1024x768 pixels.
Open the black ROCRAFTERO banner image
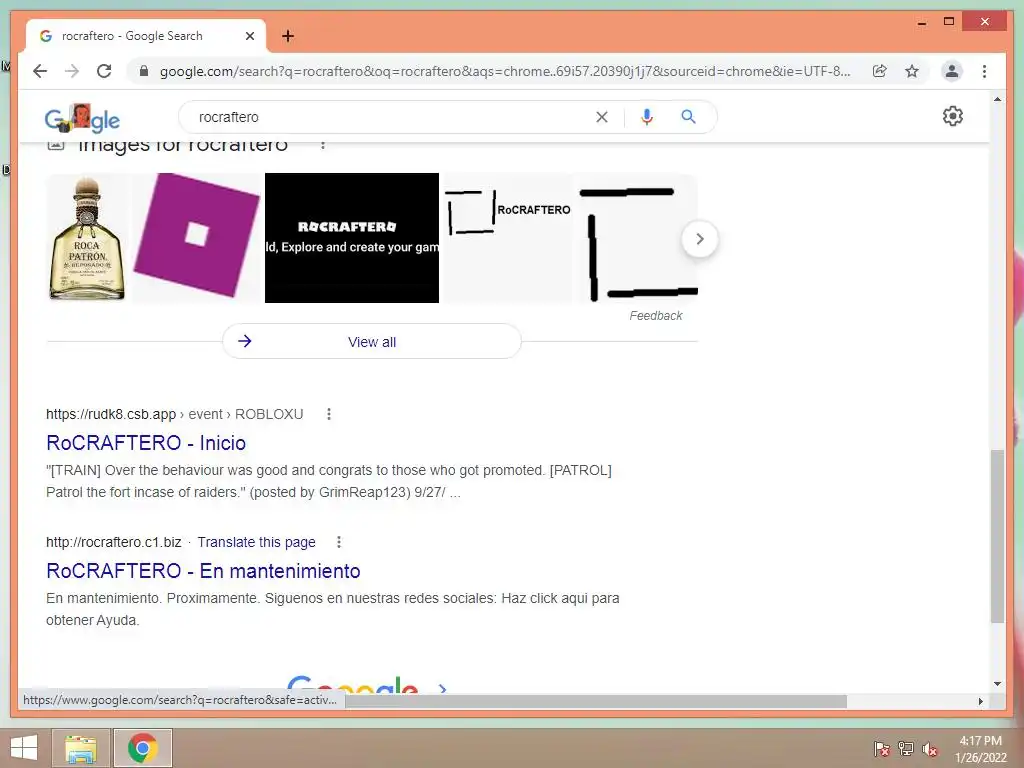(352, 238)
